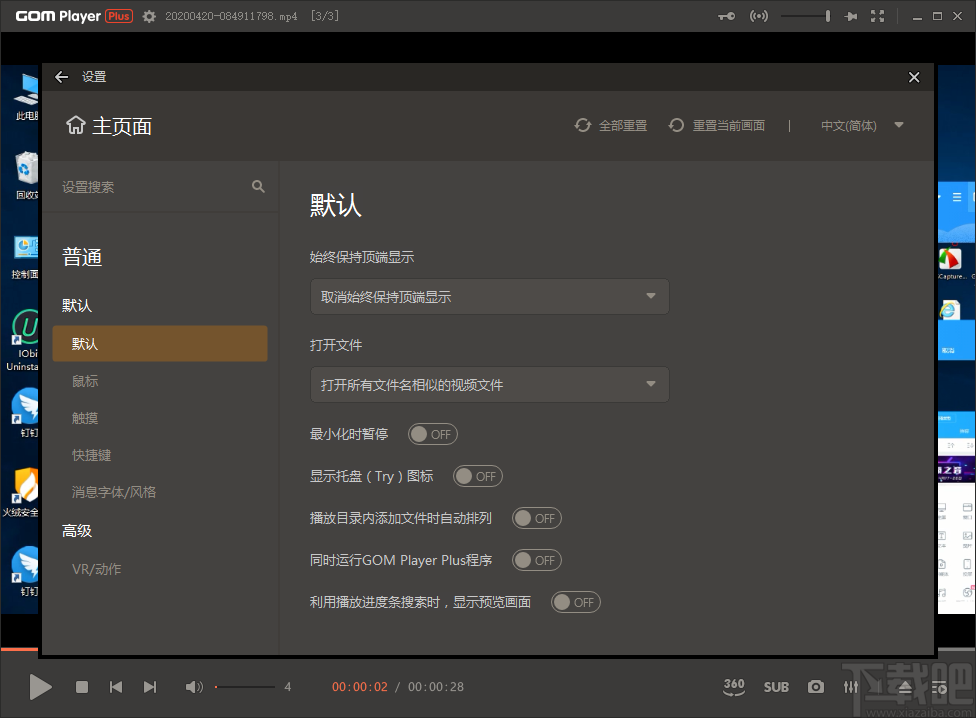
Task: Open the always-on-top dropdown menu
Action: point(489,297)
